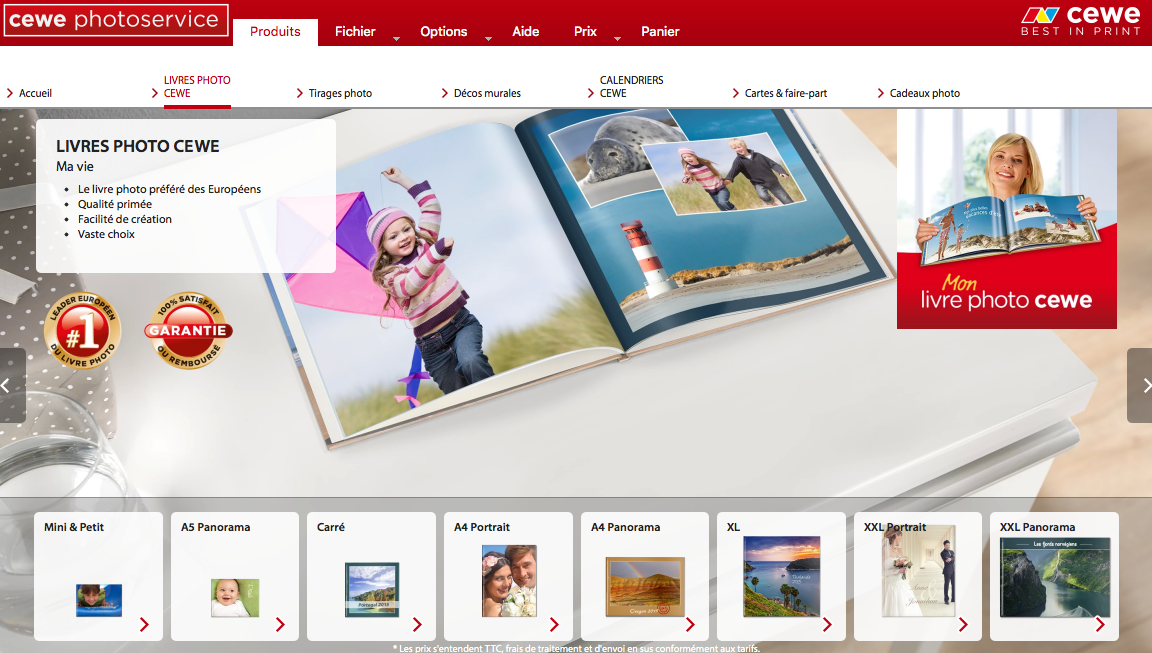
Task: Open the Produits tab
Action: coord(276,32)
